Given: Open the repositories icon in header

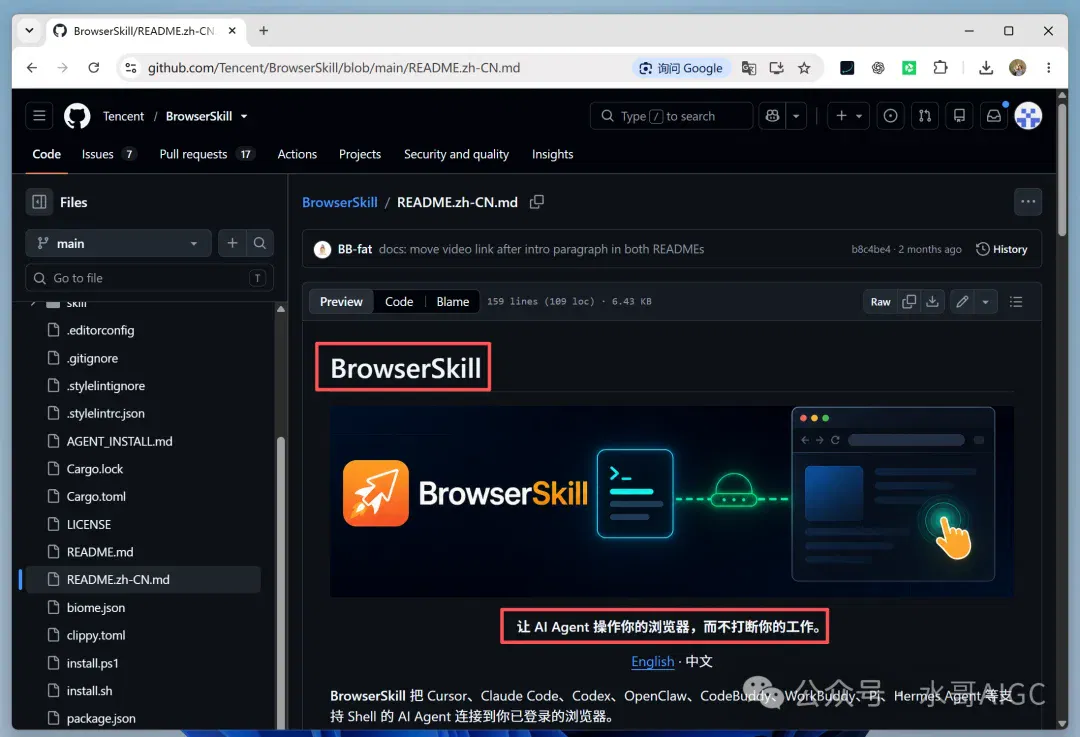Looking at the screenshot, I should coord(959,116).
